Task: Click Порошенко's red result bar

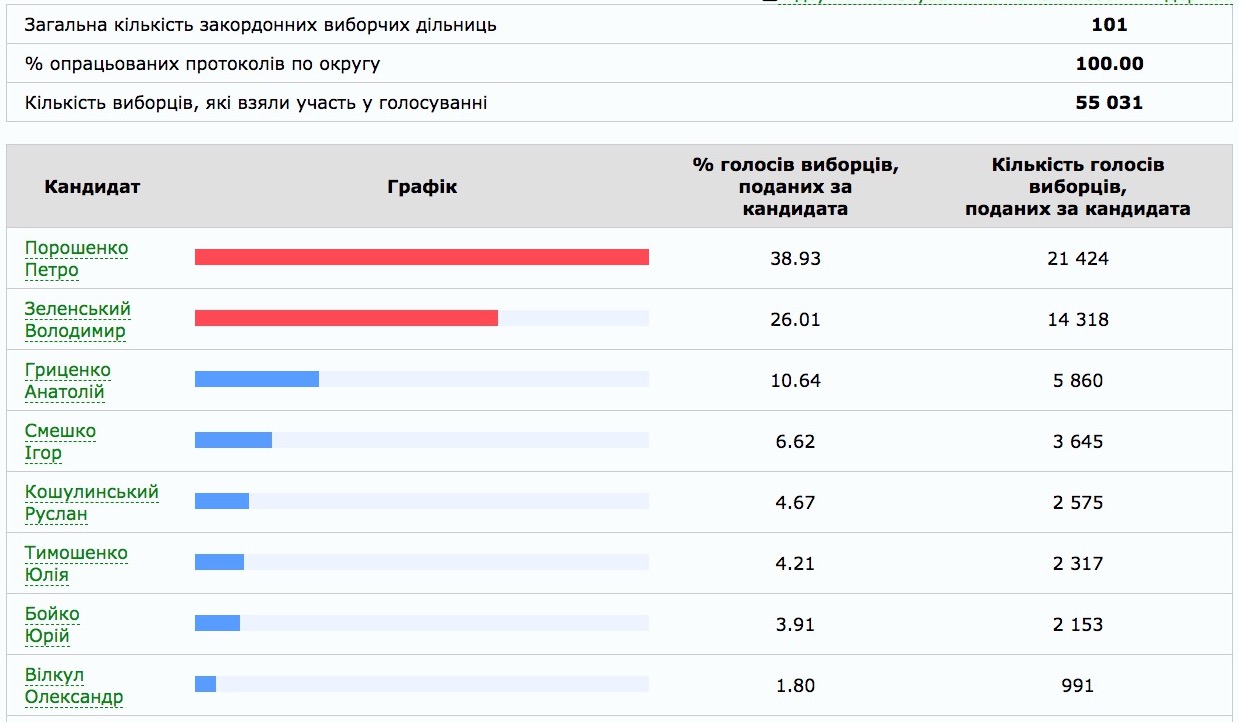Action: point(421,258)
